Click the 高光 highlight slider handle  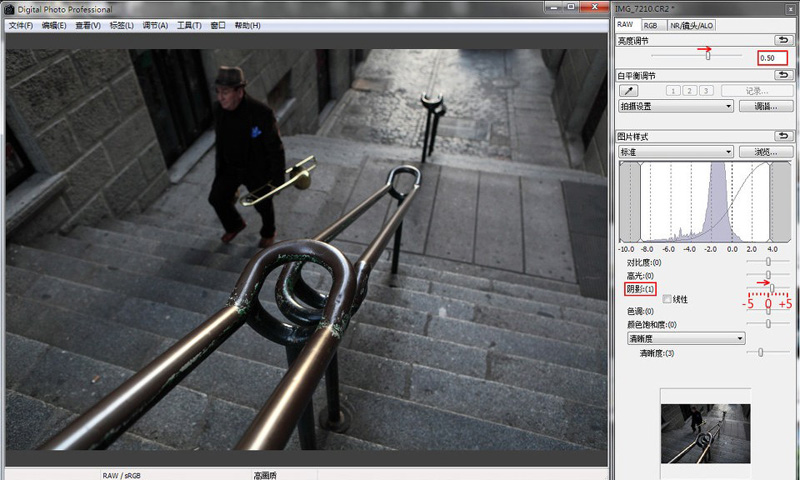(x=768, y=275)
